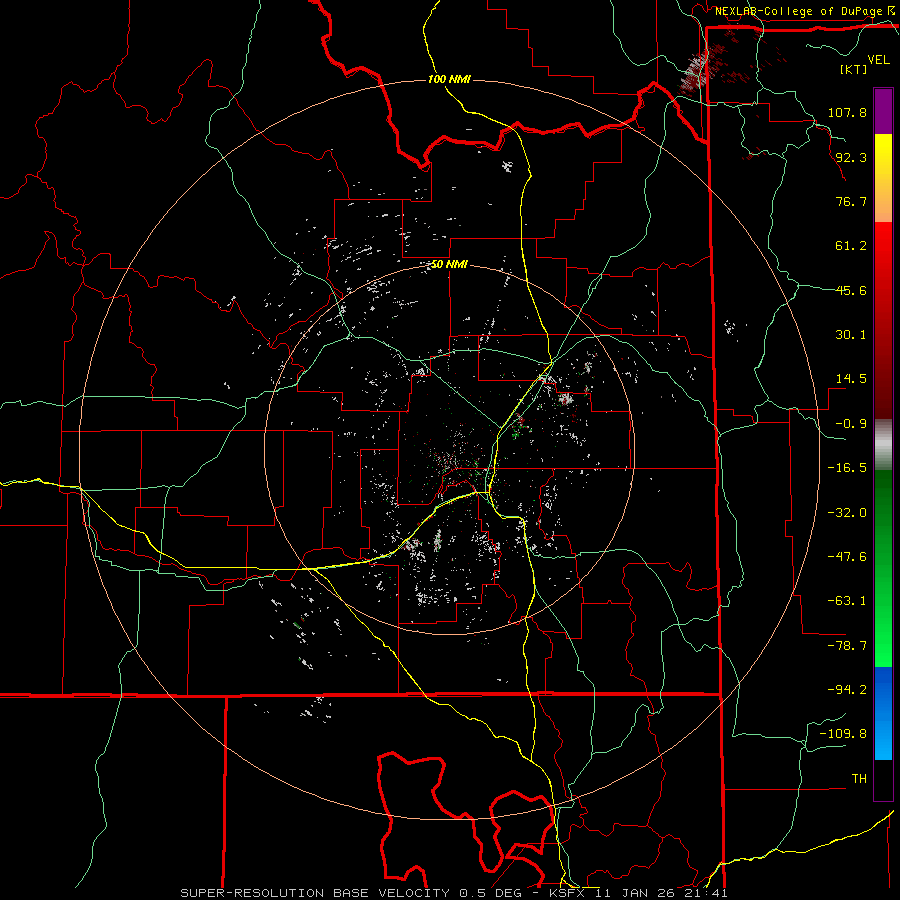Click the VEL legend title

click(x=878, y=60)
